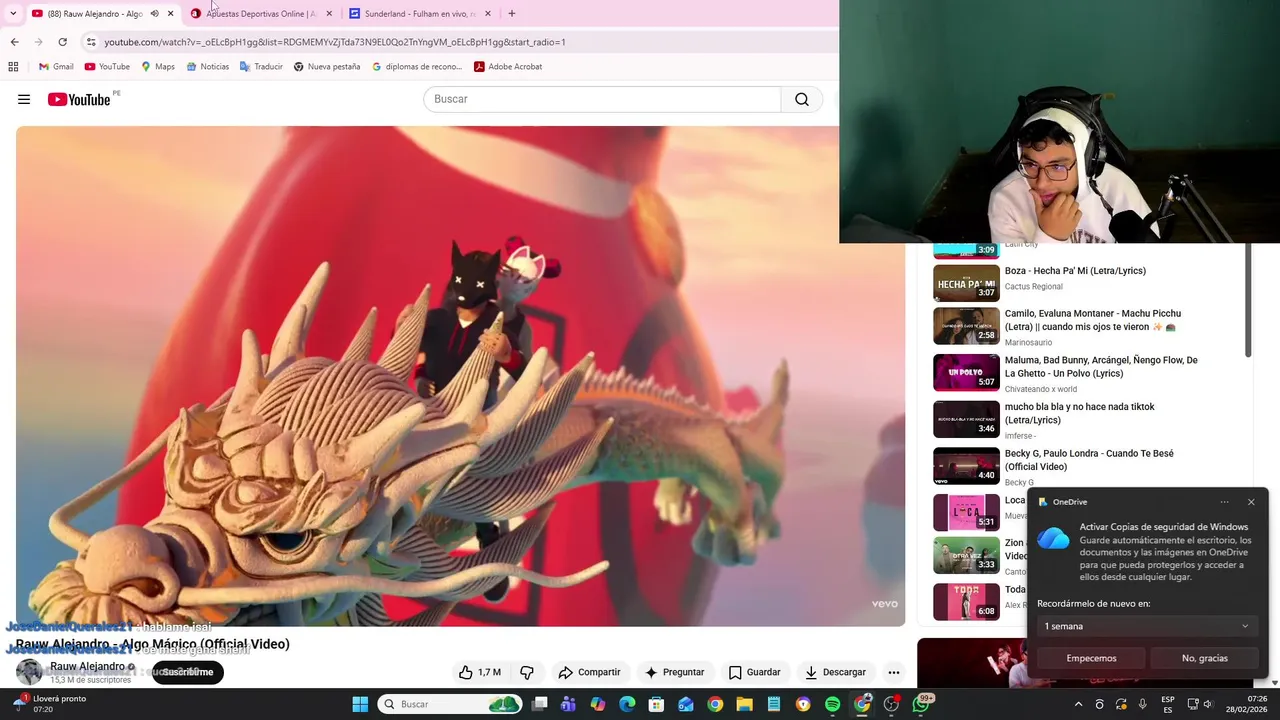This screenshot has height=720, width=1280.
Task: Open Rauw Alejandro channel name link
Action: (87, 666)
